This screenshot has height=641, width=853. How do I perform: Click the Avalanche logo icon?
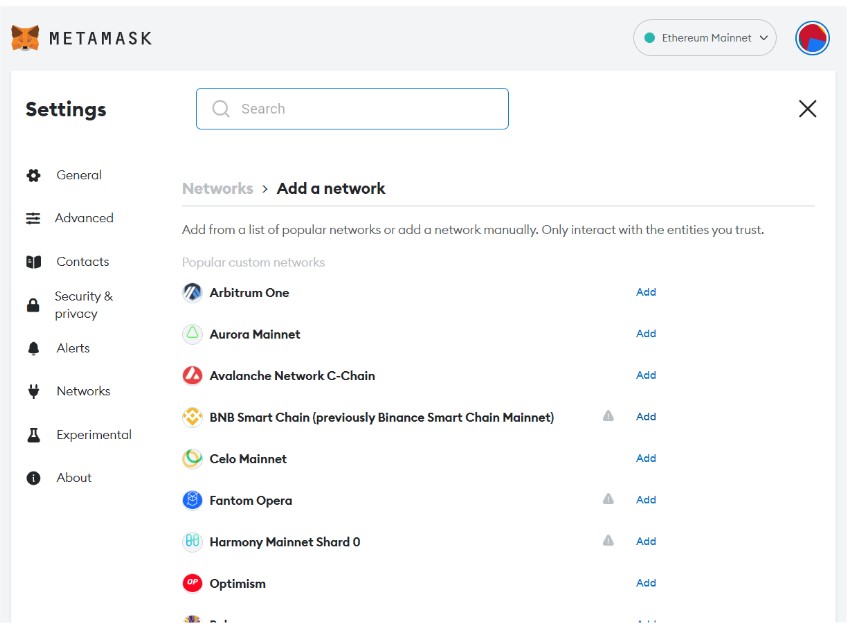(x=192, y=375)
